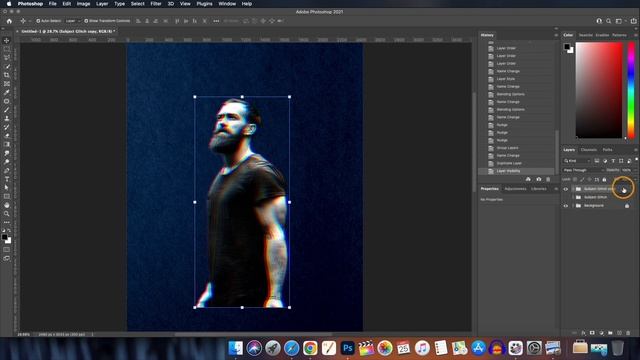Select Group Layers history state
This screenshot has width=640, height=360.
point(507,148)
